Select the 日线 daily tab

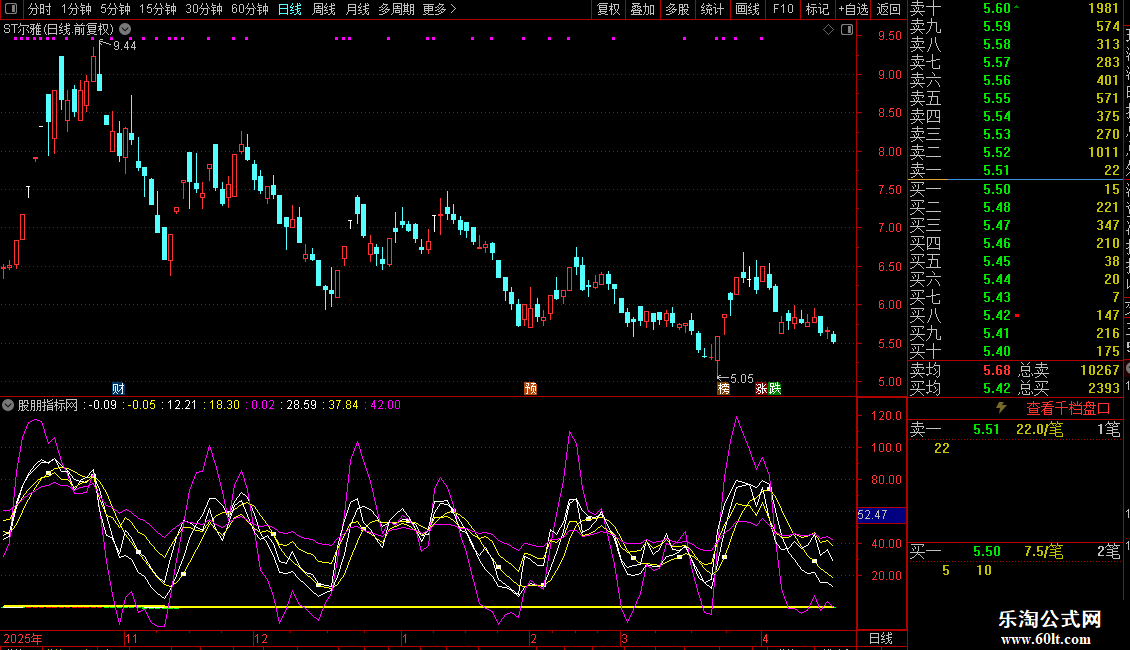(290, 9)
